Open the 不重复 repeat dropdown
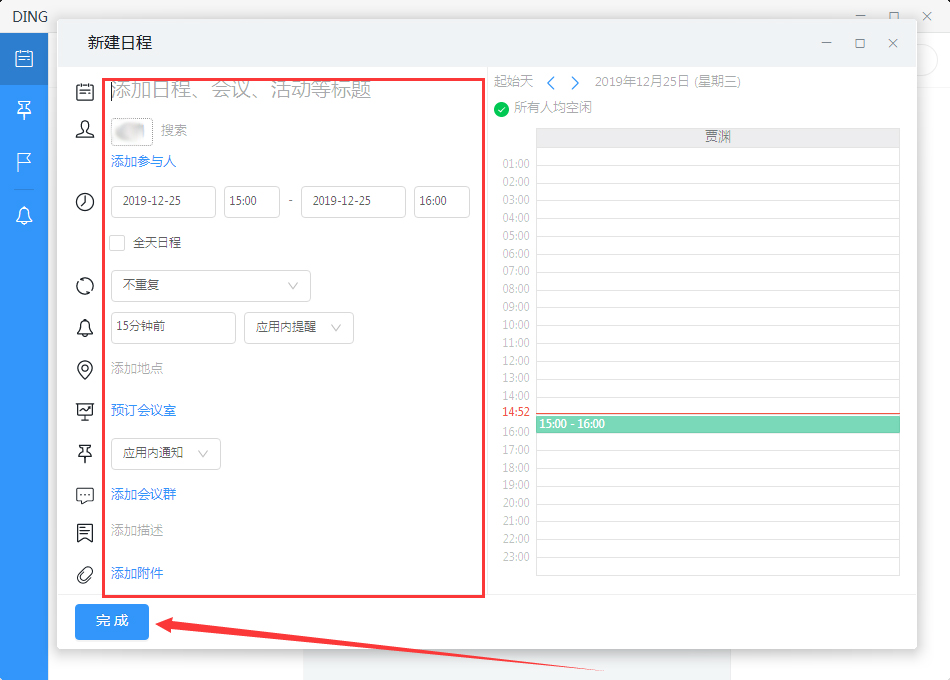 click(x=210, y=286)
